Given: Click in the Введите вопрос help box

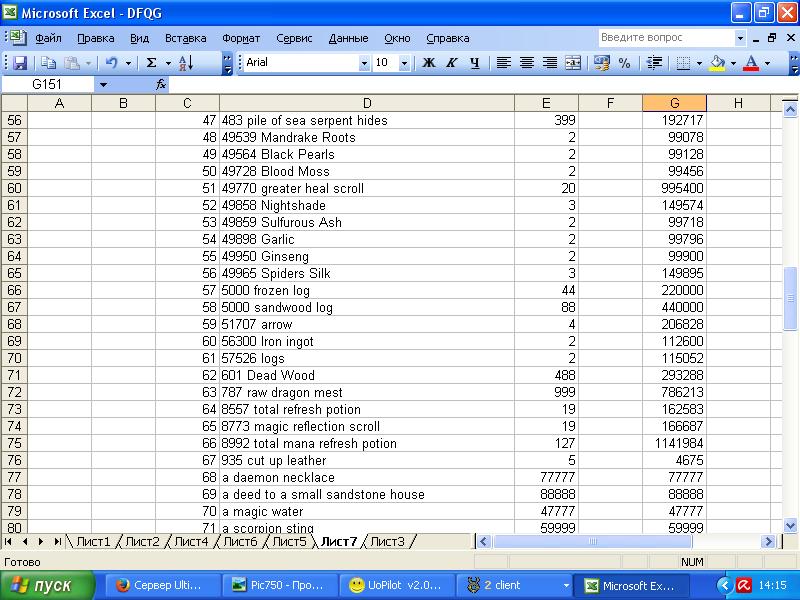Looking at the screenshot, I should click(x=666, y=38).
